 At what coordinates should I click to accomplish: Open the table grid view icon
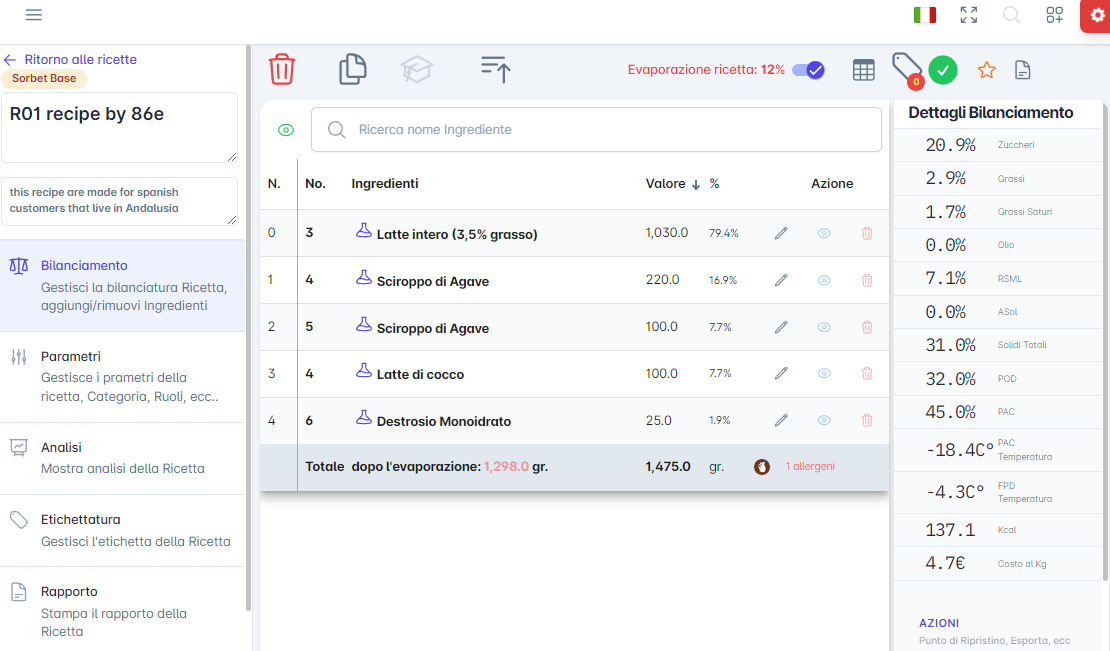(x=863, y=70)
